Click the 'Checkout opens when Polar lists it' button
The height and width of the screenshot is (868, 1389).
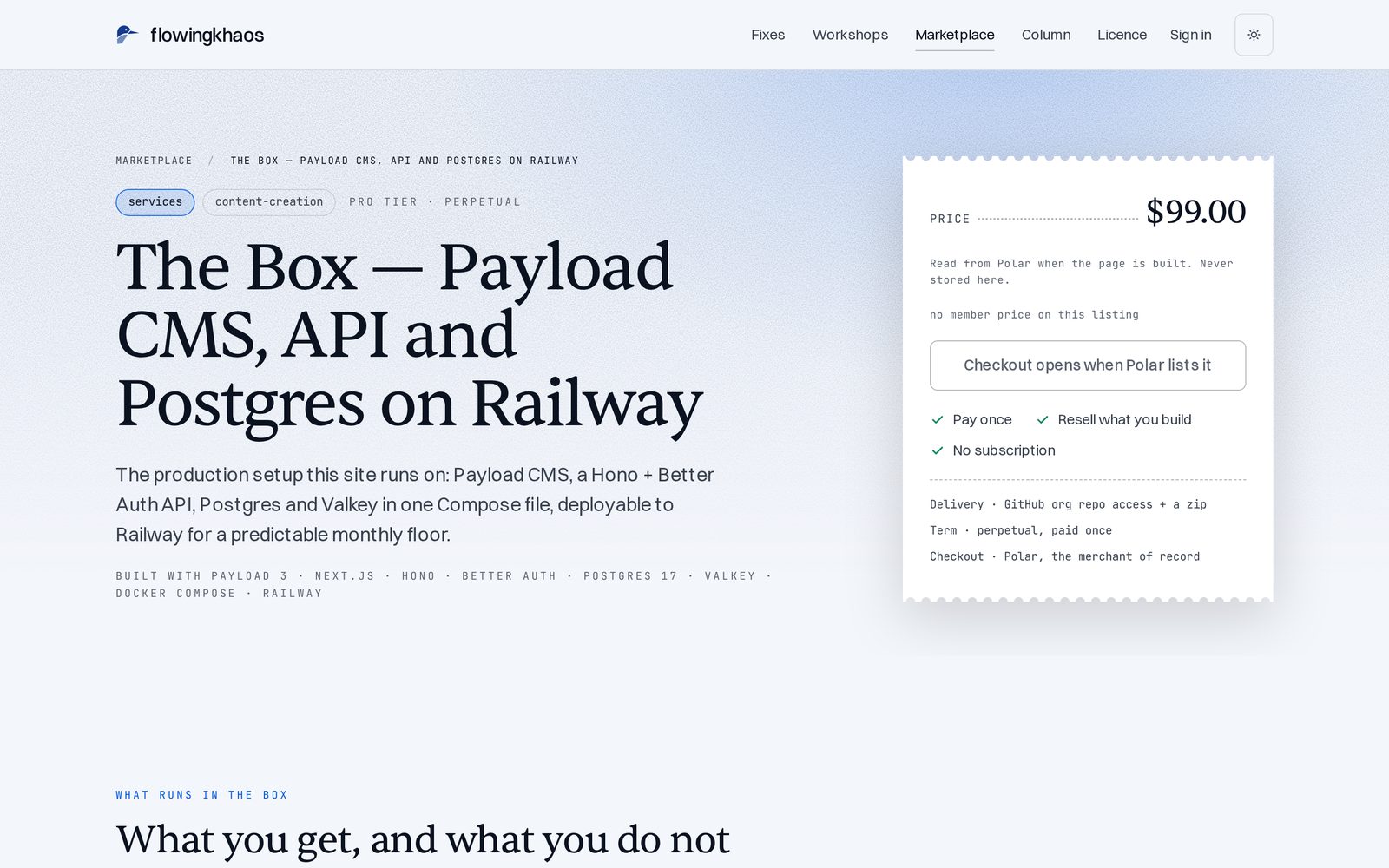(1088, 365)
